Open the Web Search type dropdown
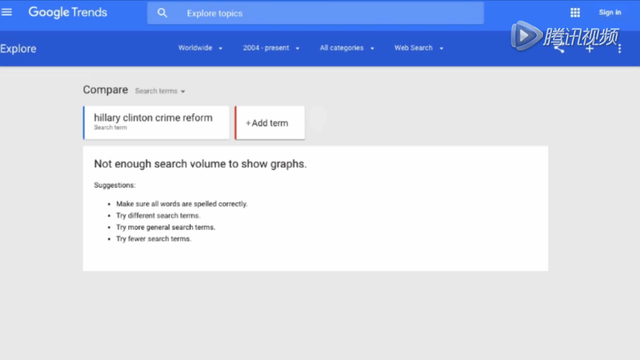 coord(418,48)
